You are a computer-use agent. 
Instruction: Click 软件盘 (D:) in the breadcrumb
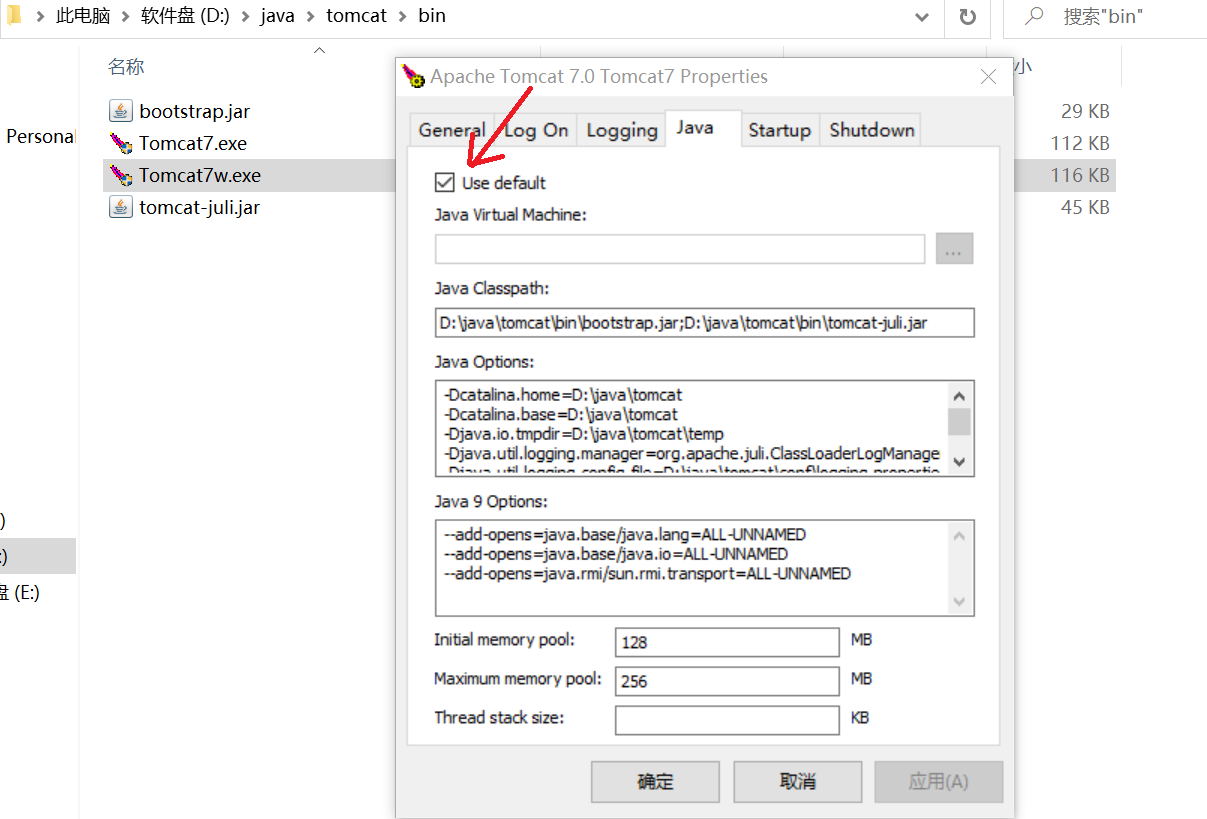186,16
